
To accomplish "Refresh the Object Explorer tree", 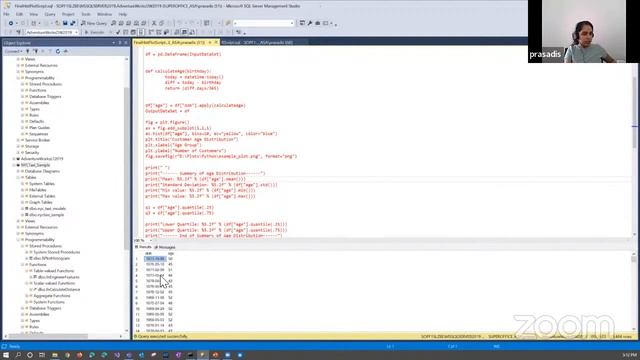I will click(x=58, y=51).
